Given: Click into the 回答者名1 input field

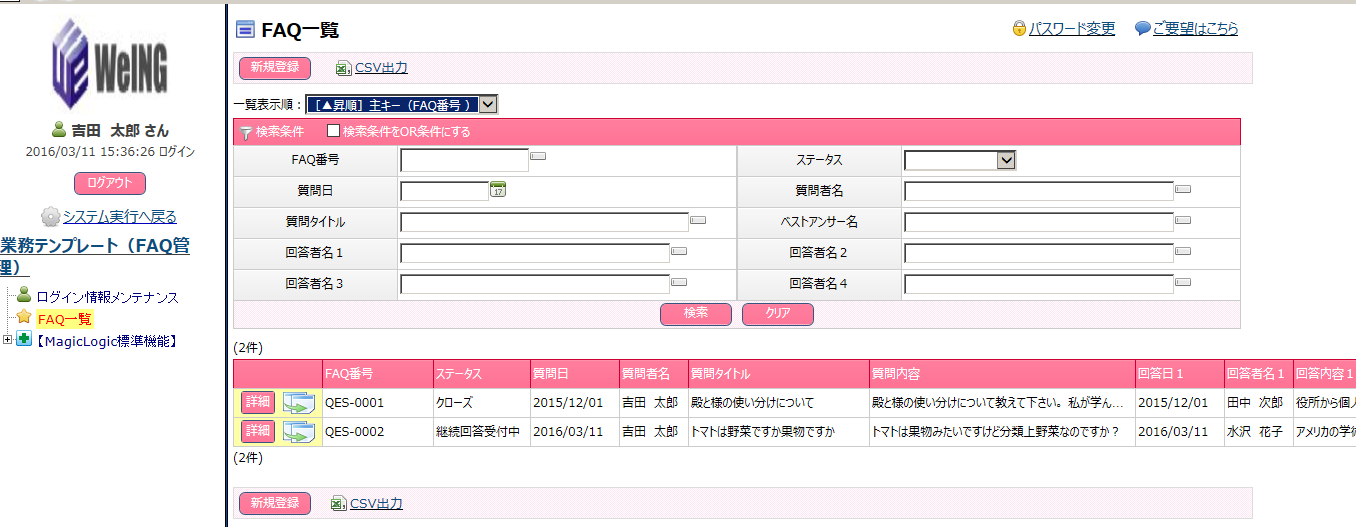Looking at the screenshot, I should [x=534, y=253].
